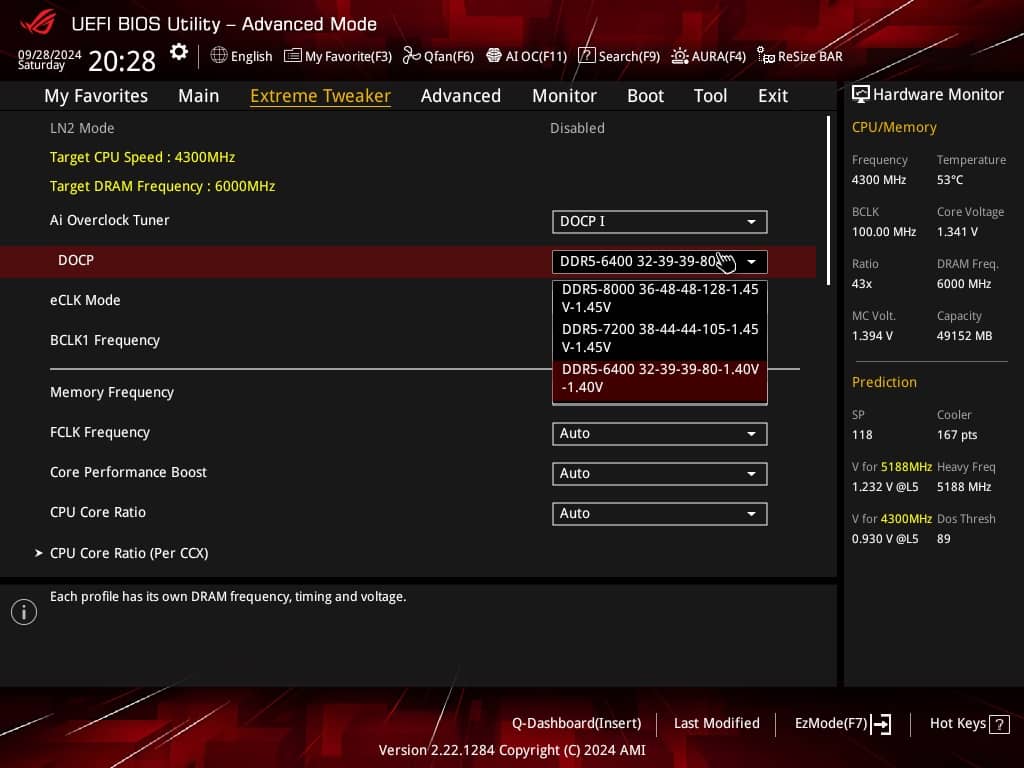The image size is (1024, 768).
Task: Click the AURA lighting icon
Action: 680,56
